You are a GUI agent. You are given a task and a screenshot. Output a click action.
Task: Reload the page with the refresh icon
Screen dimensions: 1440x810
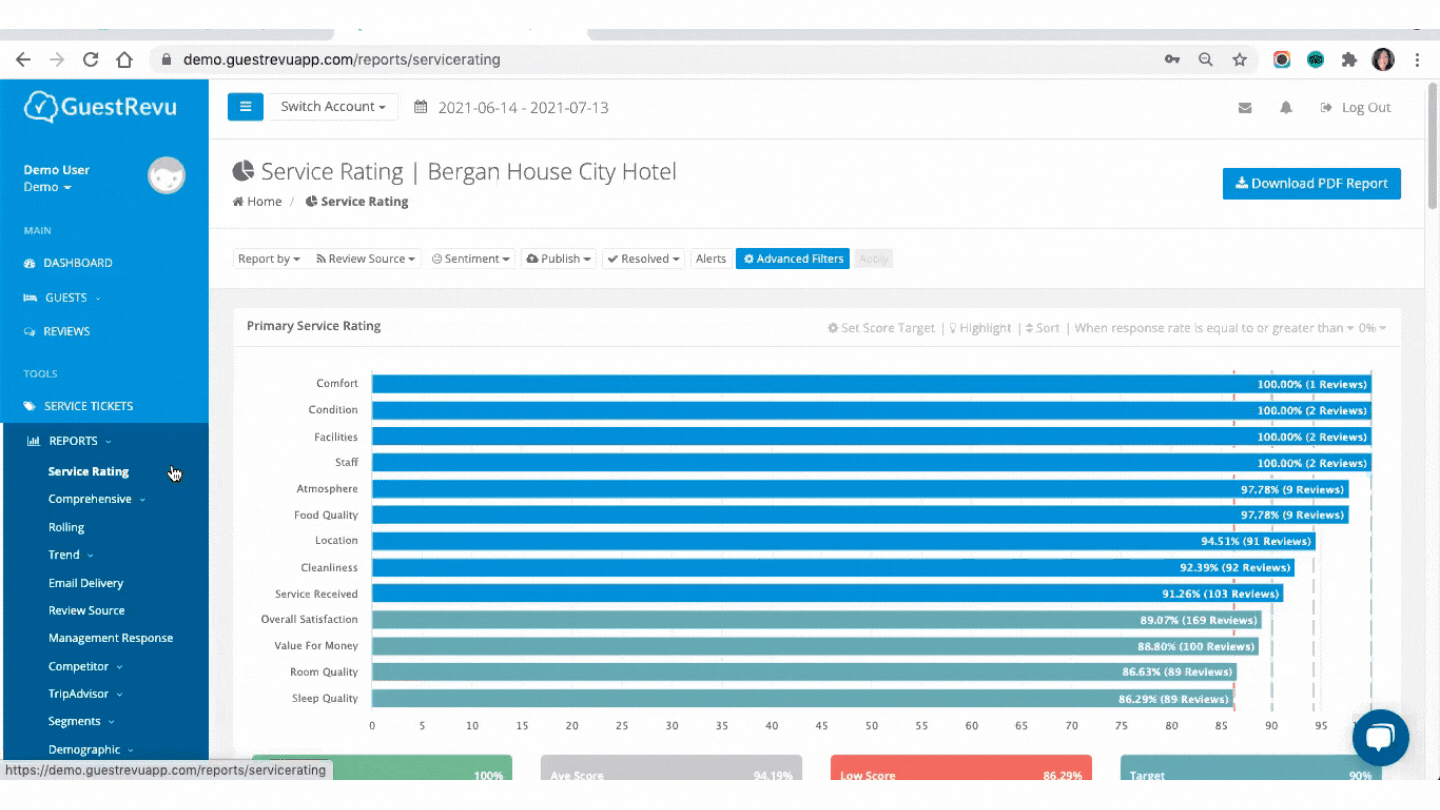tap(91, 60)
